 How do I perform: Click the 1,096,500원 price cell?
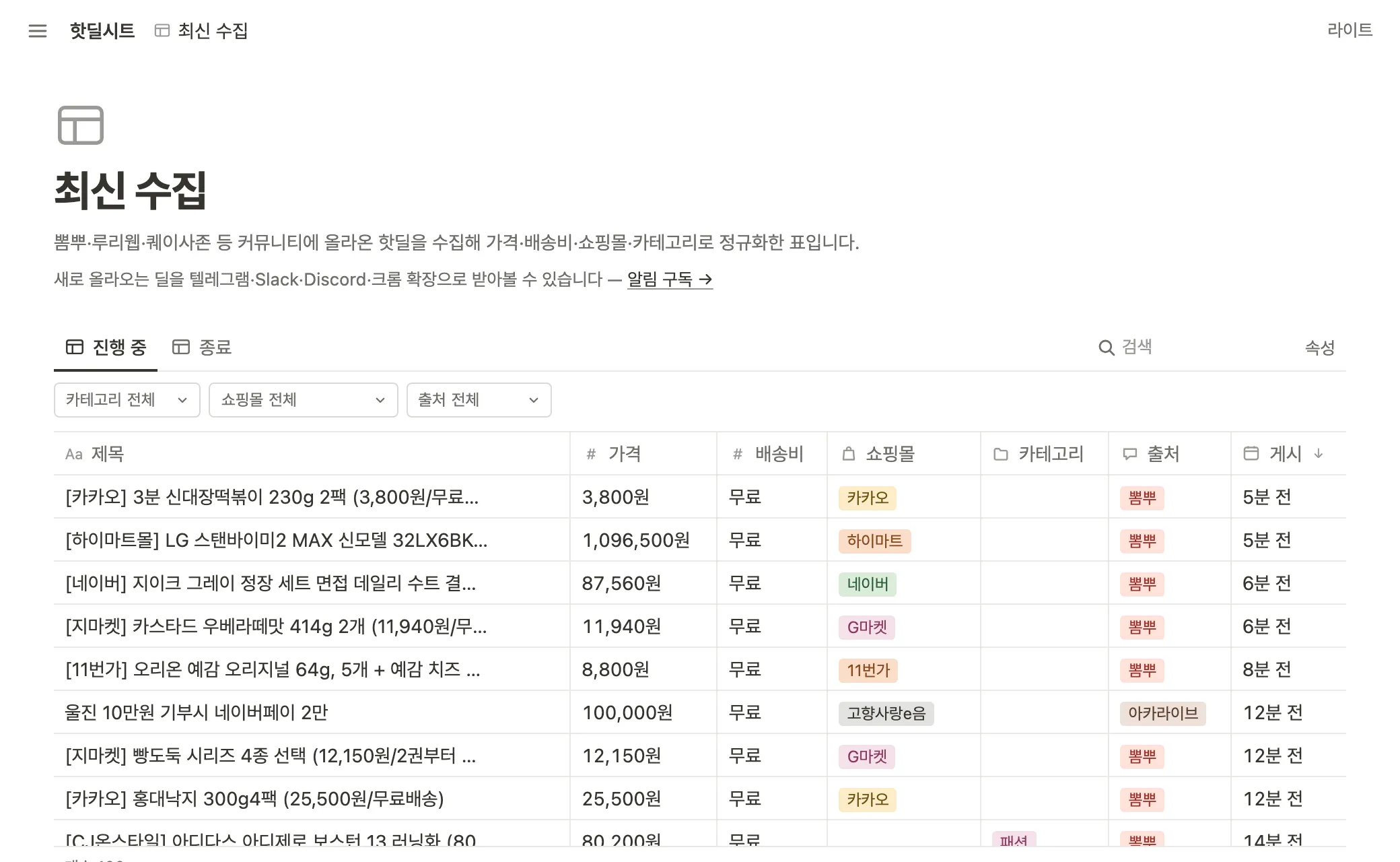click(x=643, y=540)
